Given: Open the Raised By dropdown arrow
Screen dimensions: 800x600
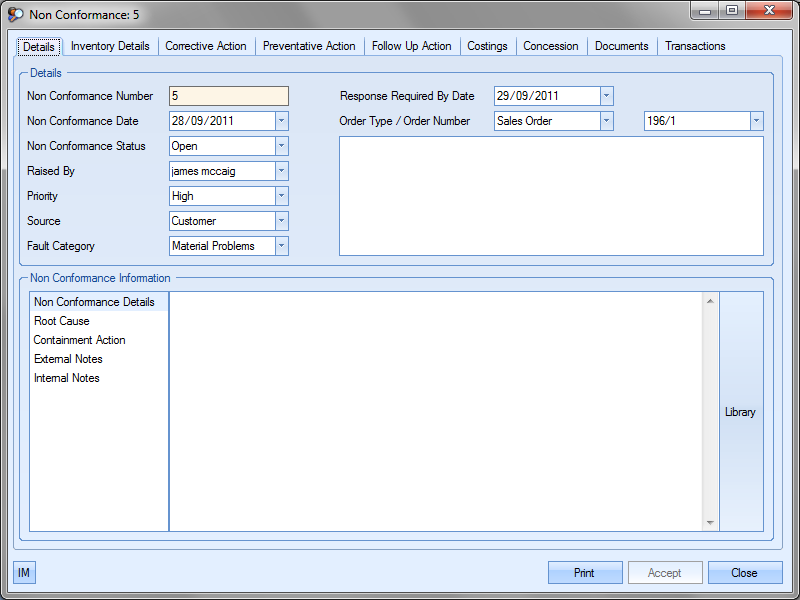Looking at the screenshot, I should (281, 171).
